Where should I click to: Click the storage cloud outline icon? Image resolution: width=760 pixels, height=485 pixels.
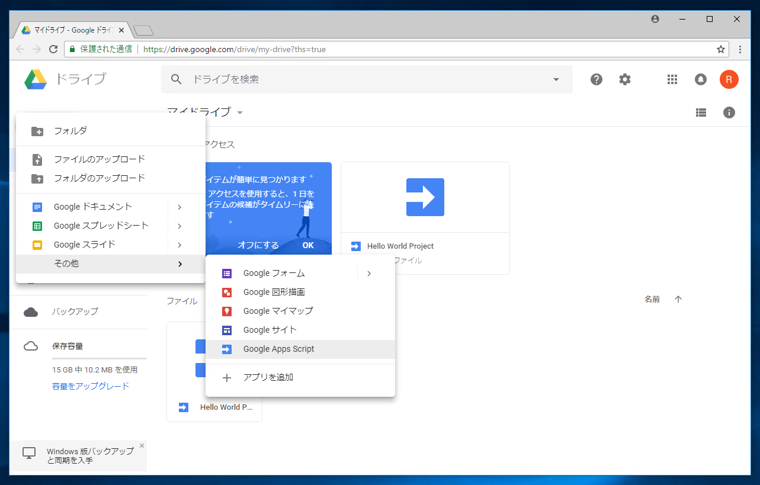coord(31,346)
